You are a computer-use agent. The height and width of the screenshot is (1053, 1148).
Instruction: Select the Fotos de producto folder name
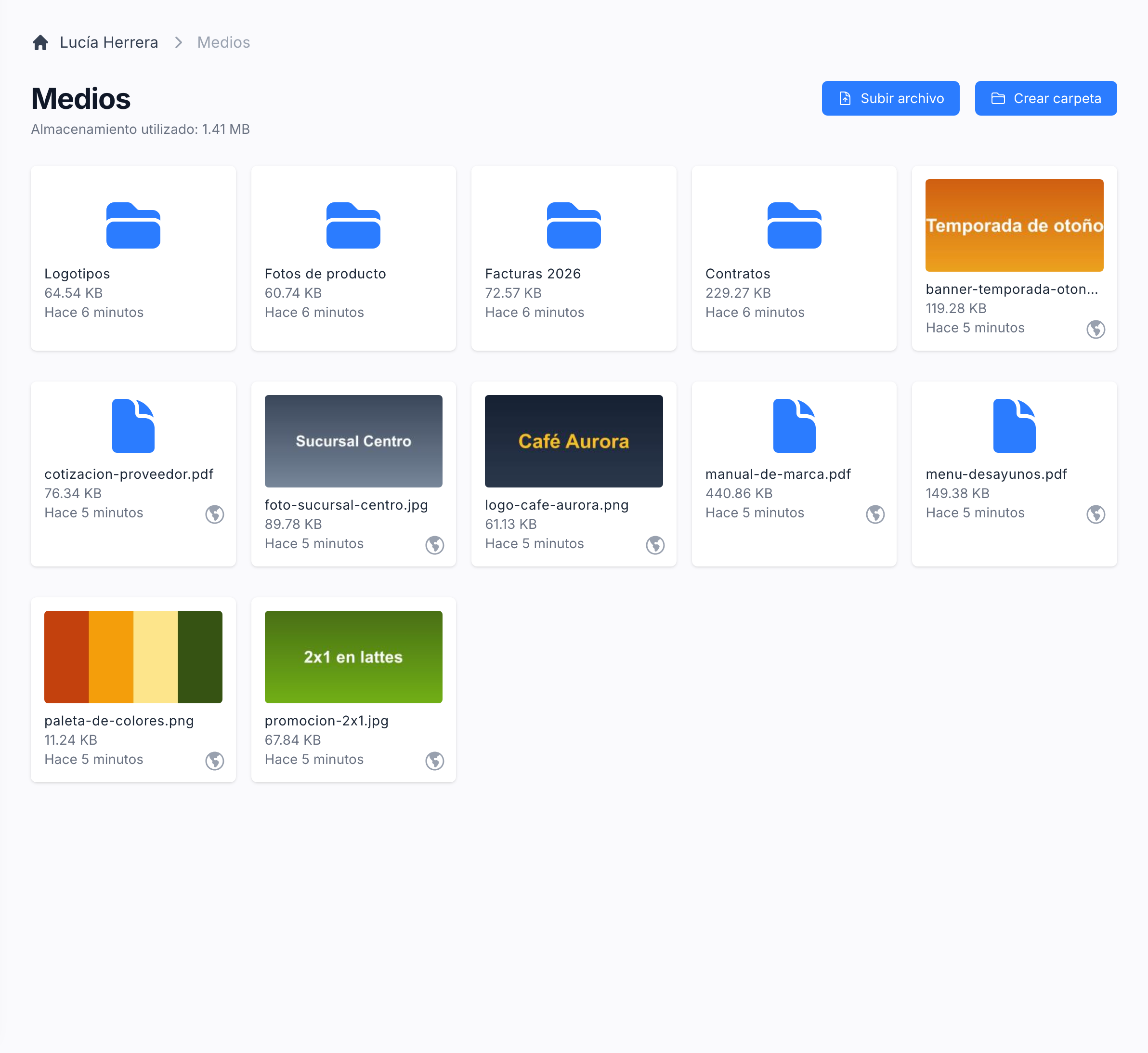tap(326, 274)
